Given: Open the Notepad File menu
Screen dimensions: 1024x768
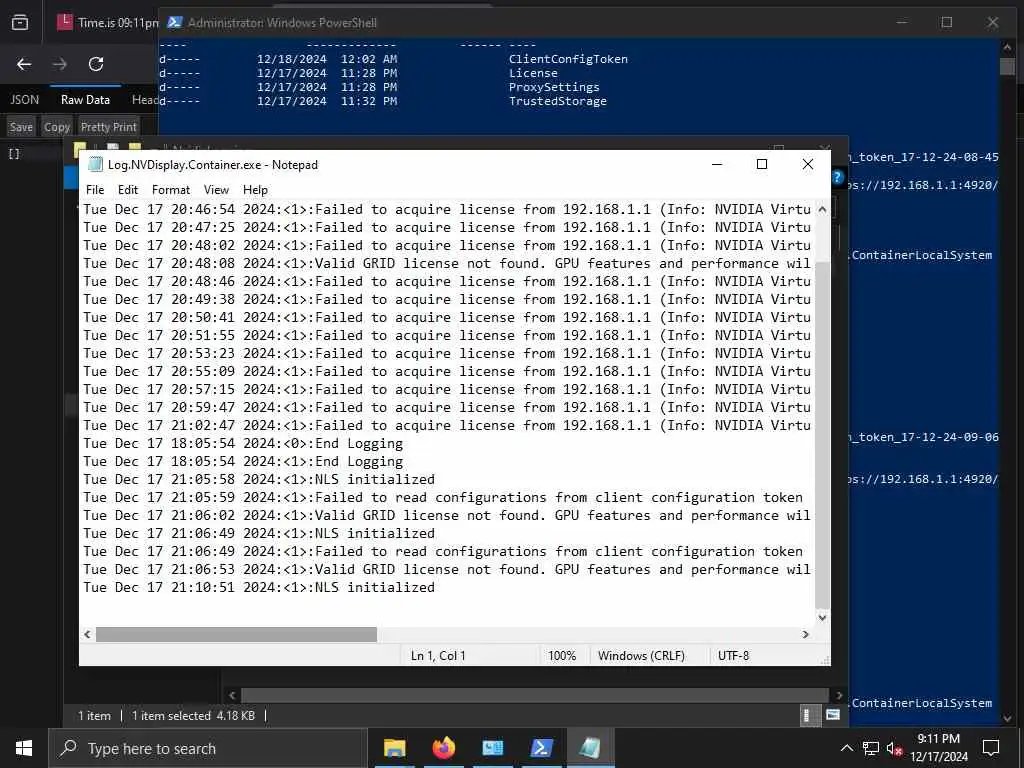Looking at the screenshot, I should click(95, 189).
